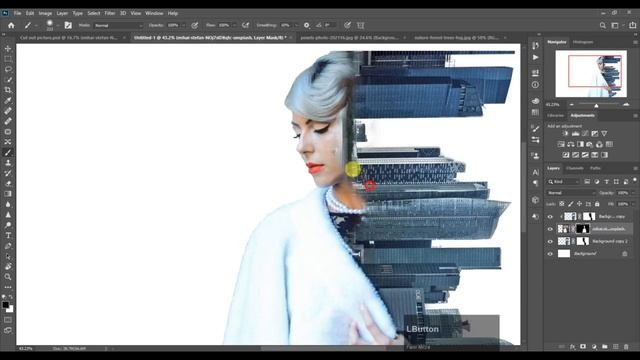Add a Levels adjustment

(576, 133)
